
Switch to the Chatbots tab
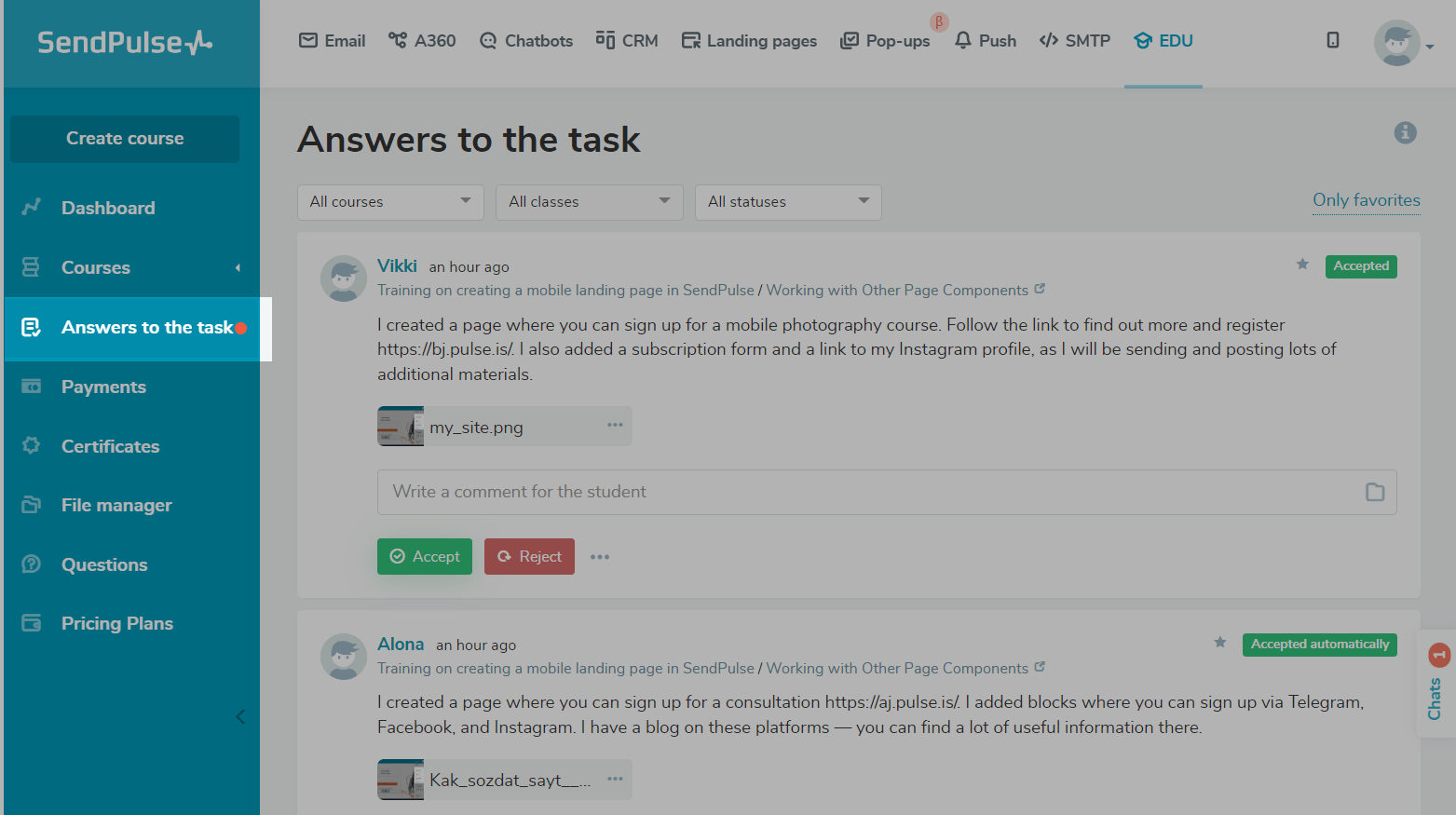click(526, 41)
